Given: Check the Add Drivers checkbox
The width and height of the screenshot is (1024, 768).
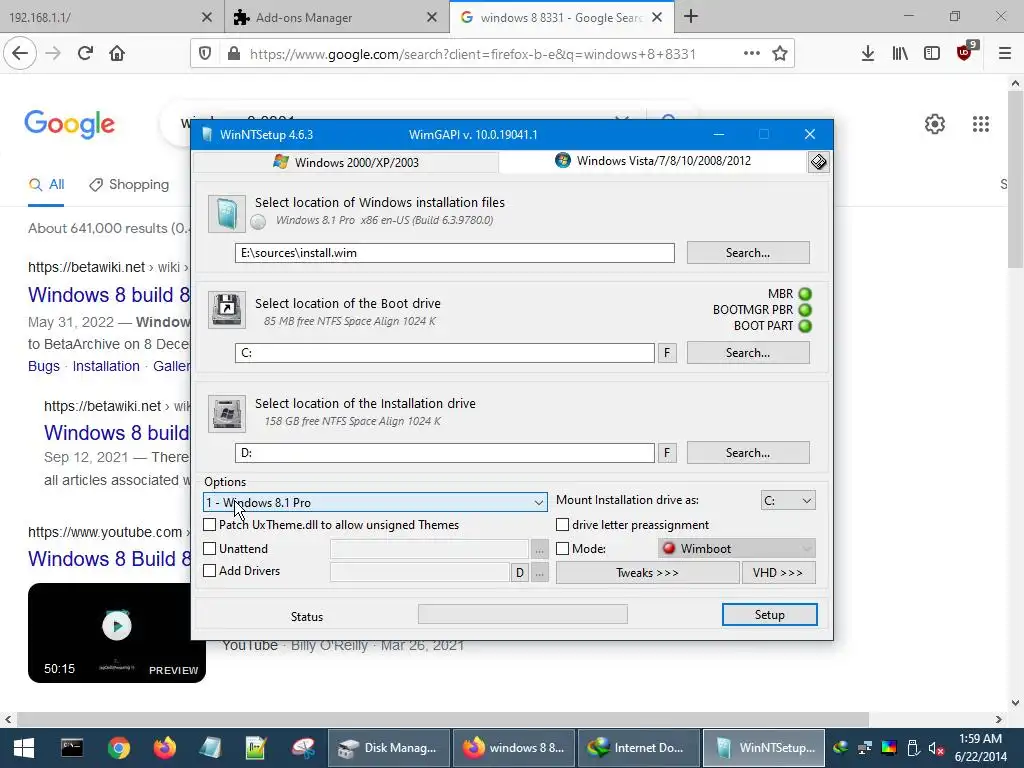Looking at the screenshot, I should click(210, 571).
